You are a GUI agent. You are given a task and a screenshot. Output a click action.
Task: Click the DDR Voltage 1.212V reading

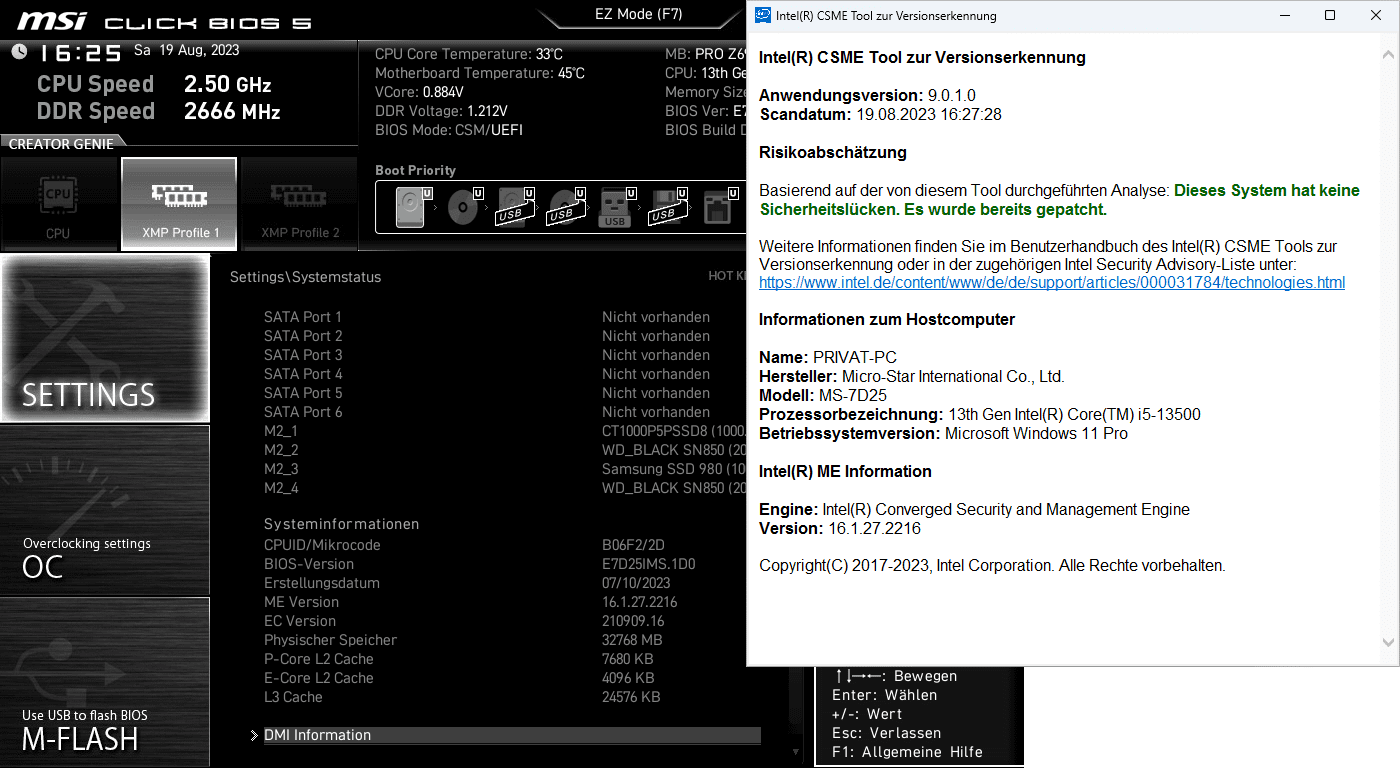[441, 111]
